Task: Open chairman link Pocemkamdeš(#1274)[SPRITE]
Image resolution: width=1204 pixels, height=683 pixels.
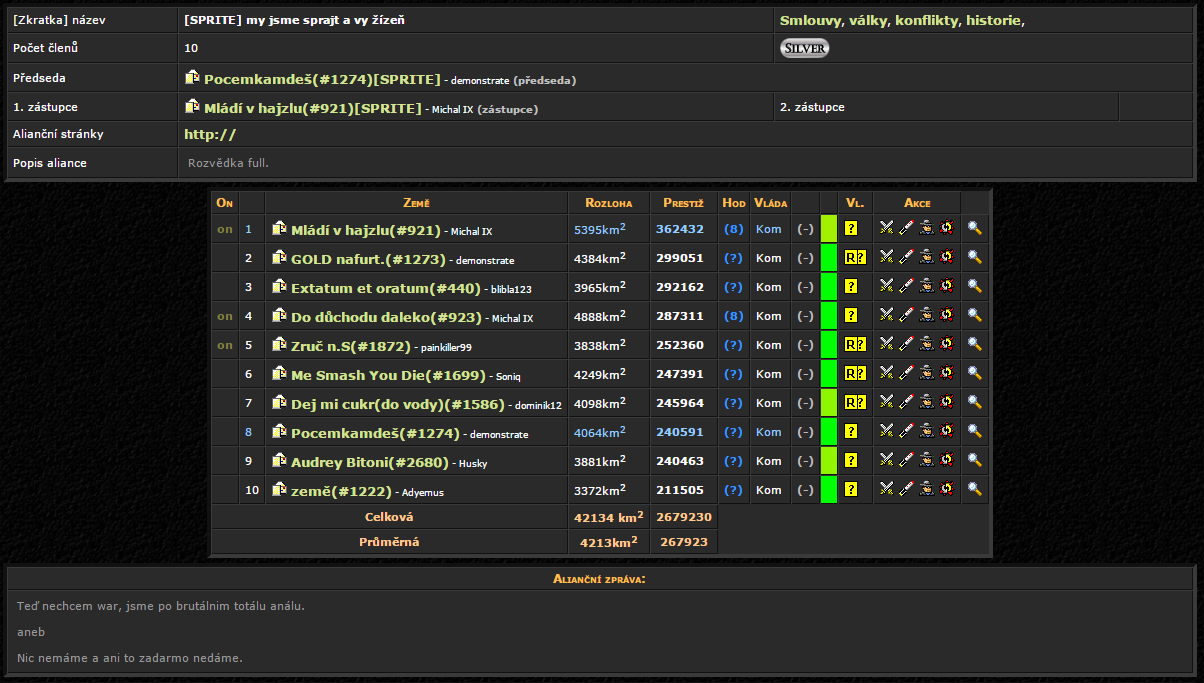Action: tap(322, 78)
